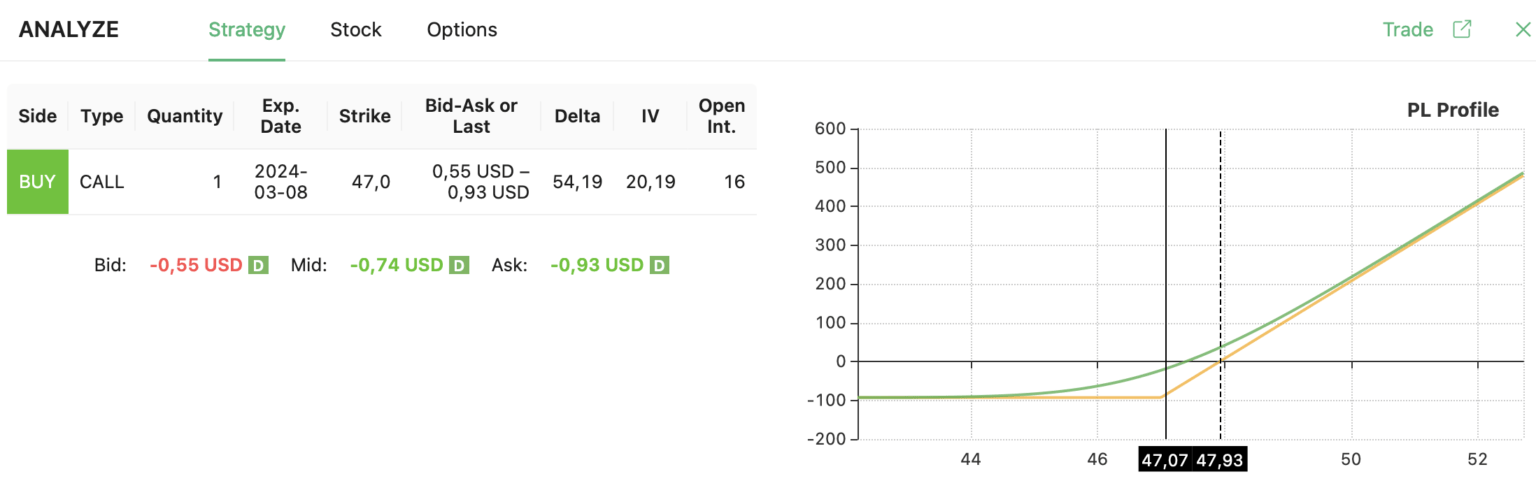
Task: Close the Analyze panel with the X icon
Action: point(1522,29)
